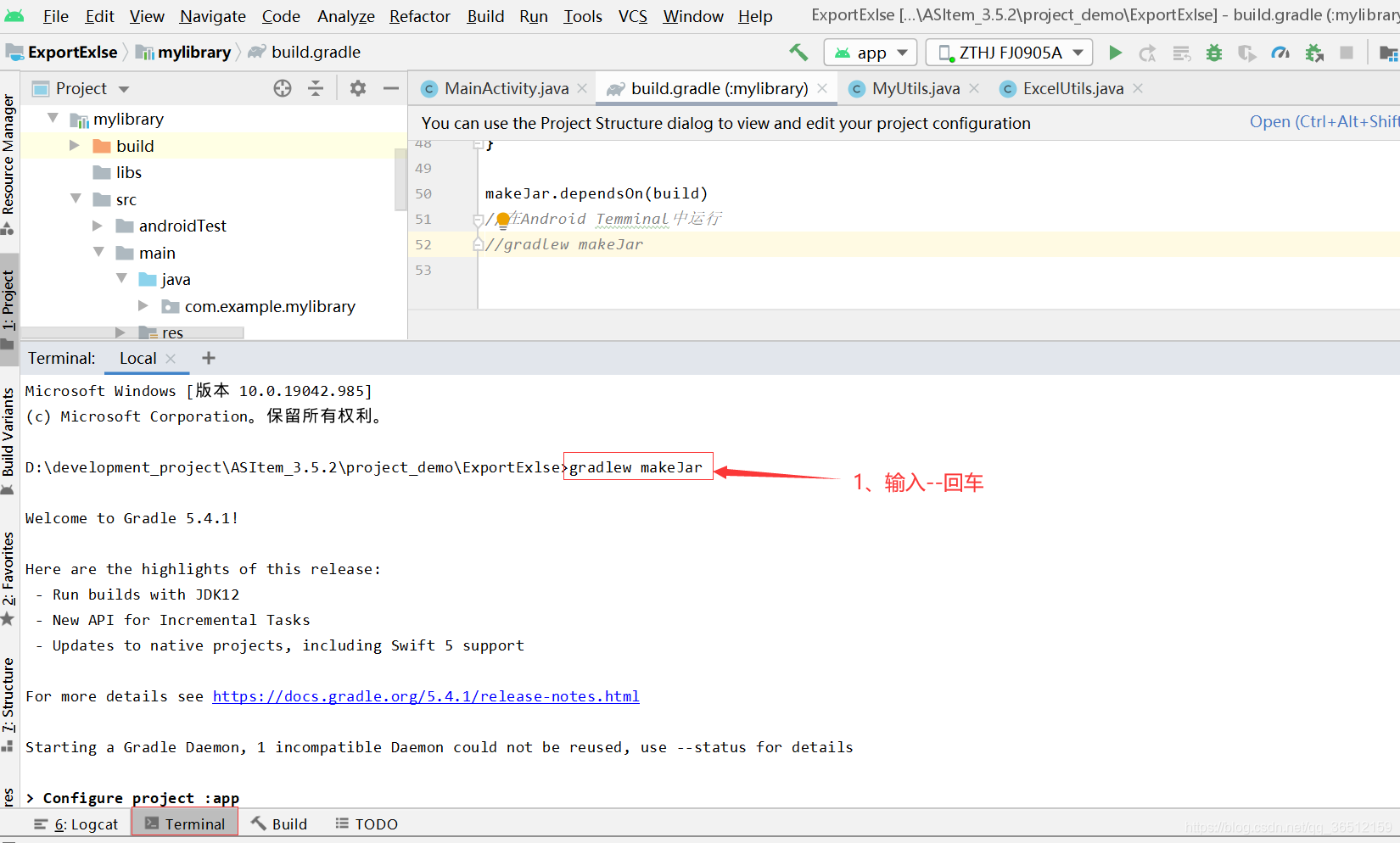Image resolution: width=1400 pixels, height=843 pixels.
Task: Collapse the mylibrary tree node
Action: pyautogui.click(x=53, y=119)
